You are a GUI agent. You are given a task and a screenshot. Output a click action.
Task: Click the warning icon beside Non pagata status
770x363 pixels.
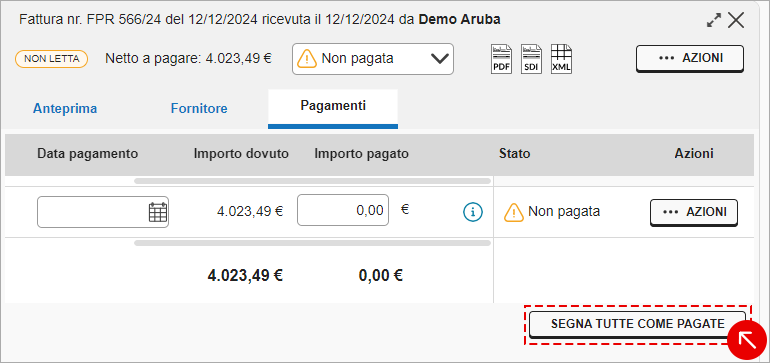point(514,212)
